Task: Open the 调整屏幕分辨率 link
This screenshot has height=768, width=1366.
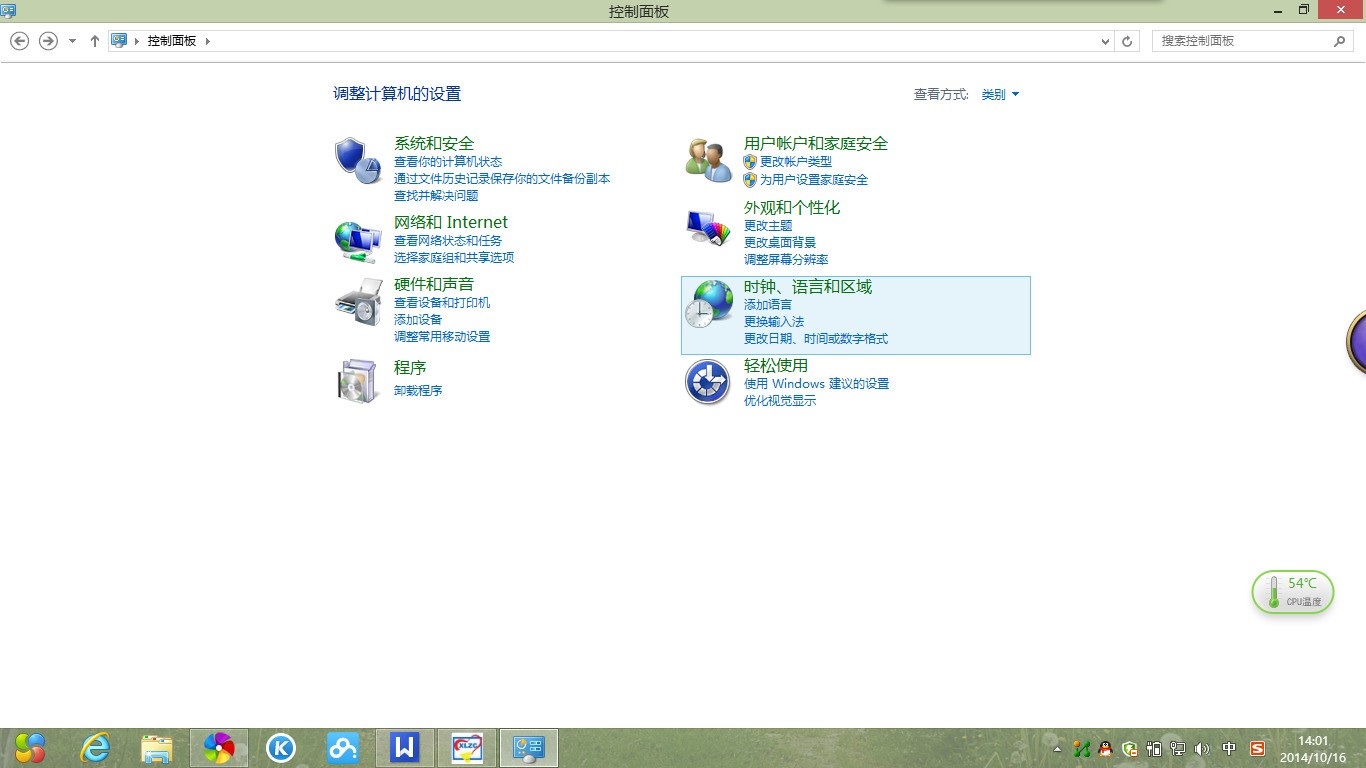Action: [x=786, y=260]
